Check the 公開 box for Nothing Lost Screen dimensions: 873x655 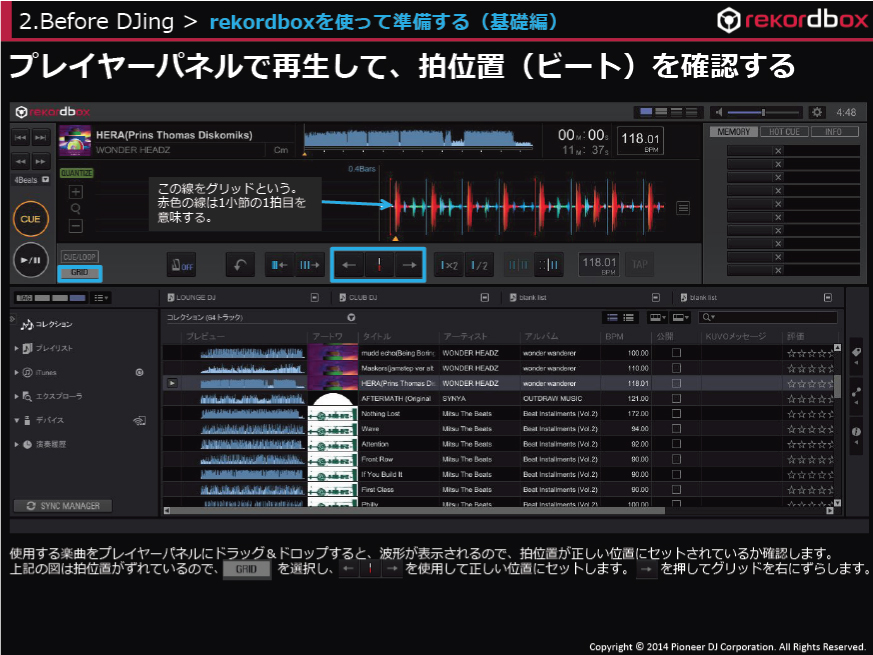tap(676, 413)
